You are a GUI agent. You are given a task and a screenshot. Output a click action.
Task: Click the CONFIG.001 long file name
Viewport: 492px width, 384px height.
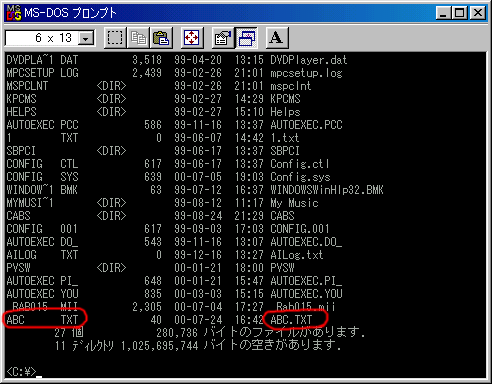300,229
